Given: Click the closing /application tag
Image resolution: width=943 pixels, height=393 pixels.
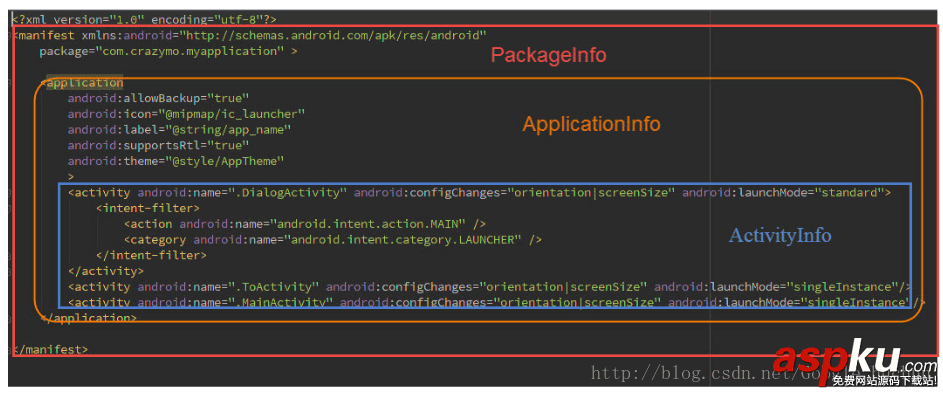Looking at the screenshot, I should pos(89,318).
